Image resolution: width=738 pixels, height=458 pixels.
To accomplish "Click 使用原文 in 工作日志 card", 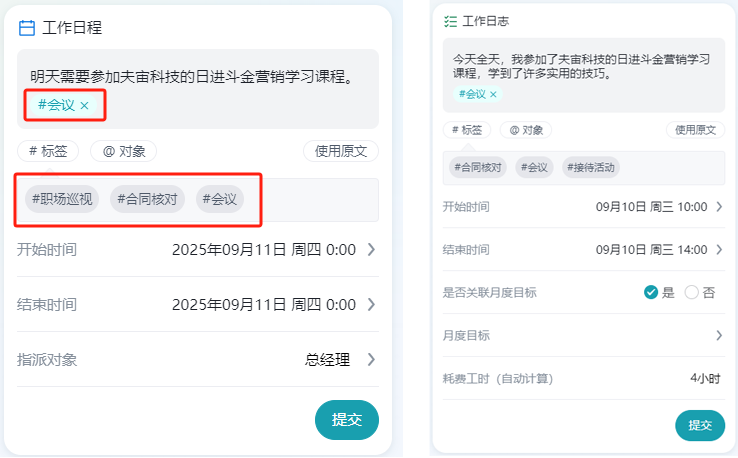I will point(695,130).
